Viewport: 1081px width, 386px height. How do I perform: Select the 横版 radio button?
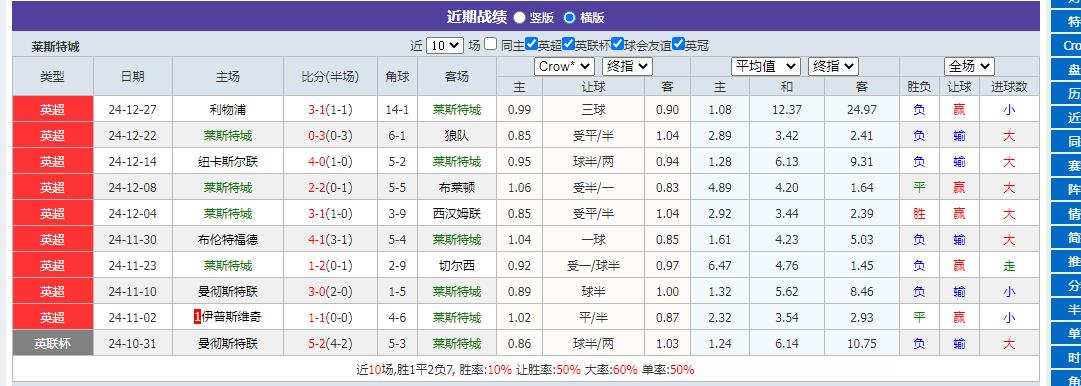pos(569,18)
